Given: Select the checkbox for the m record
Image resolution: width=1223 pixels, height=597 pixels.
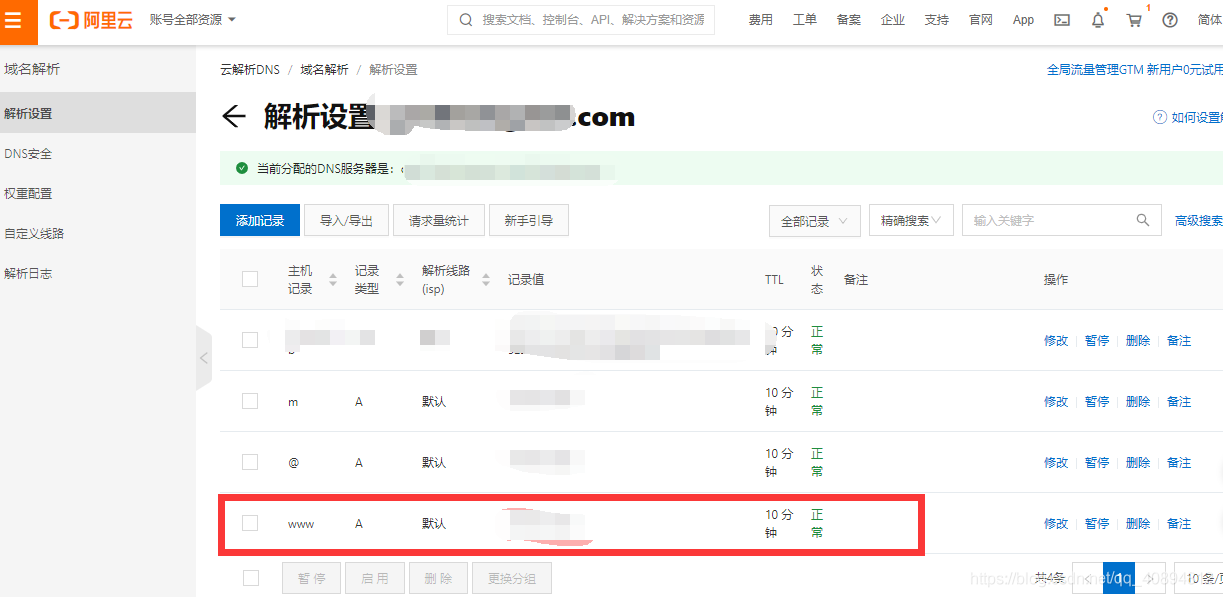Looking at the screenshot, I should click(250, 401).
